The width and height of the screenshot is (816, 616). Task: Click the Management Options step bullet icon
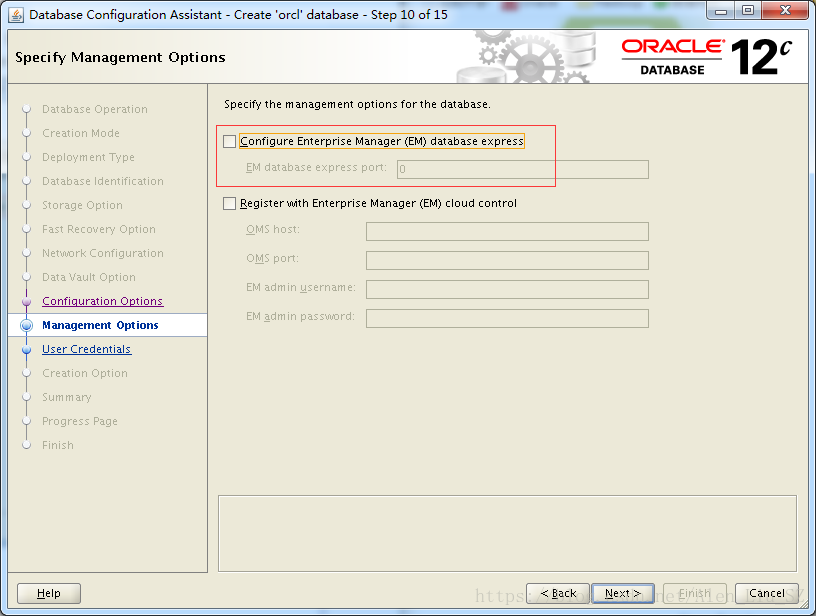pyautogui.click(x=27, y=325)
